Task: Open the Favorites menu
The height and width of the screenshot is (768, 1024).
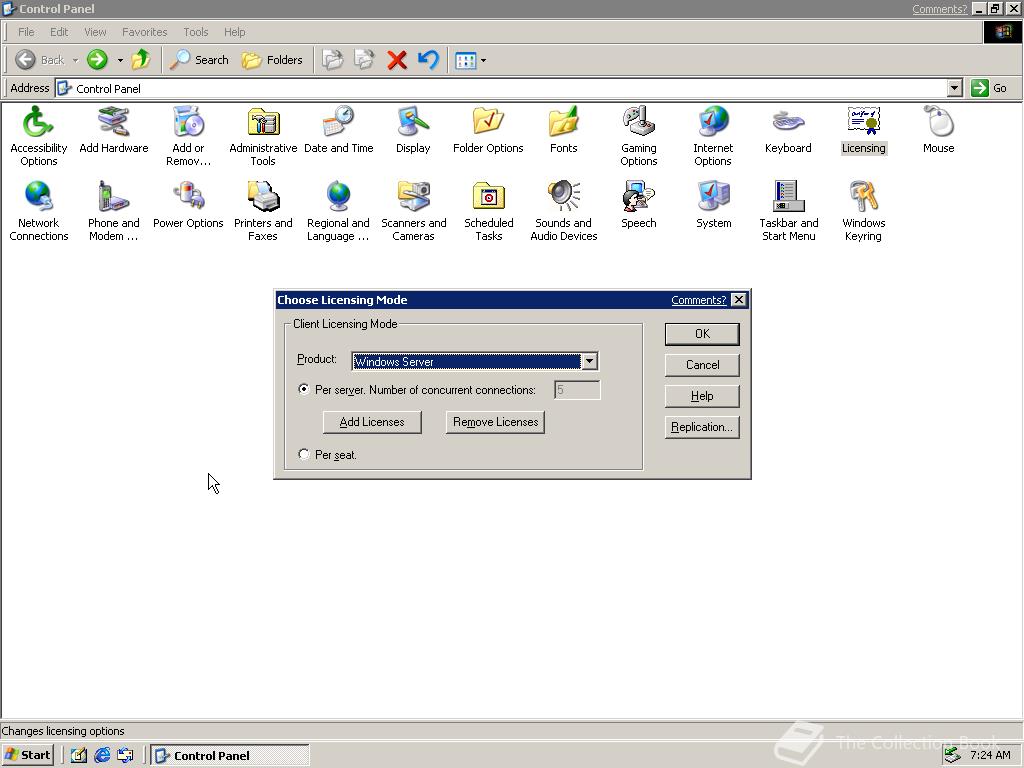Action: [x=144, y=32]
